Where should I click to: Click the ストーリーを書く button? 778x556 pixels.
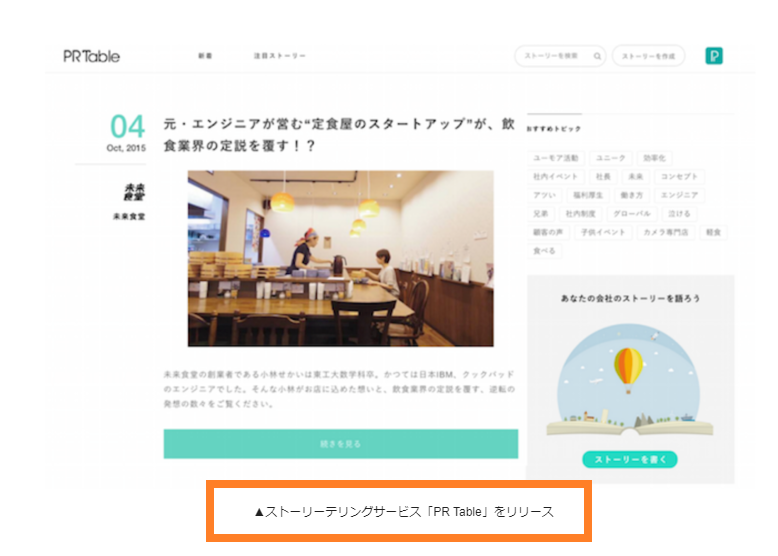(629, 459)
